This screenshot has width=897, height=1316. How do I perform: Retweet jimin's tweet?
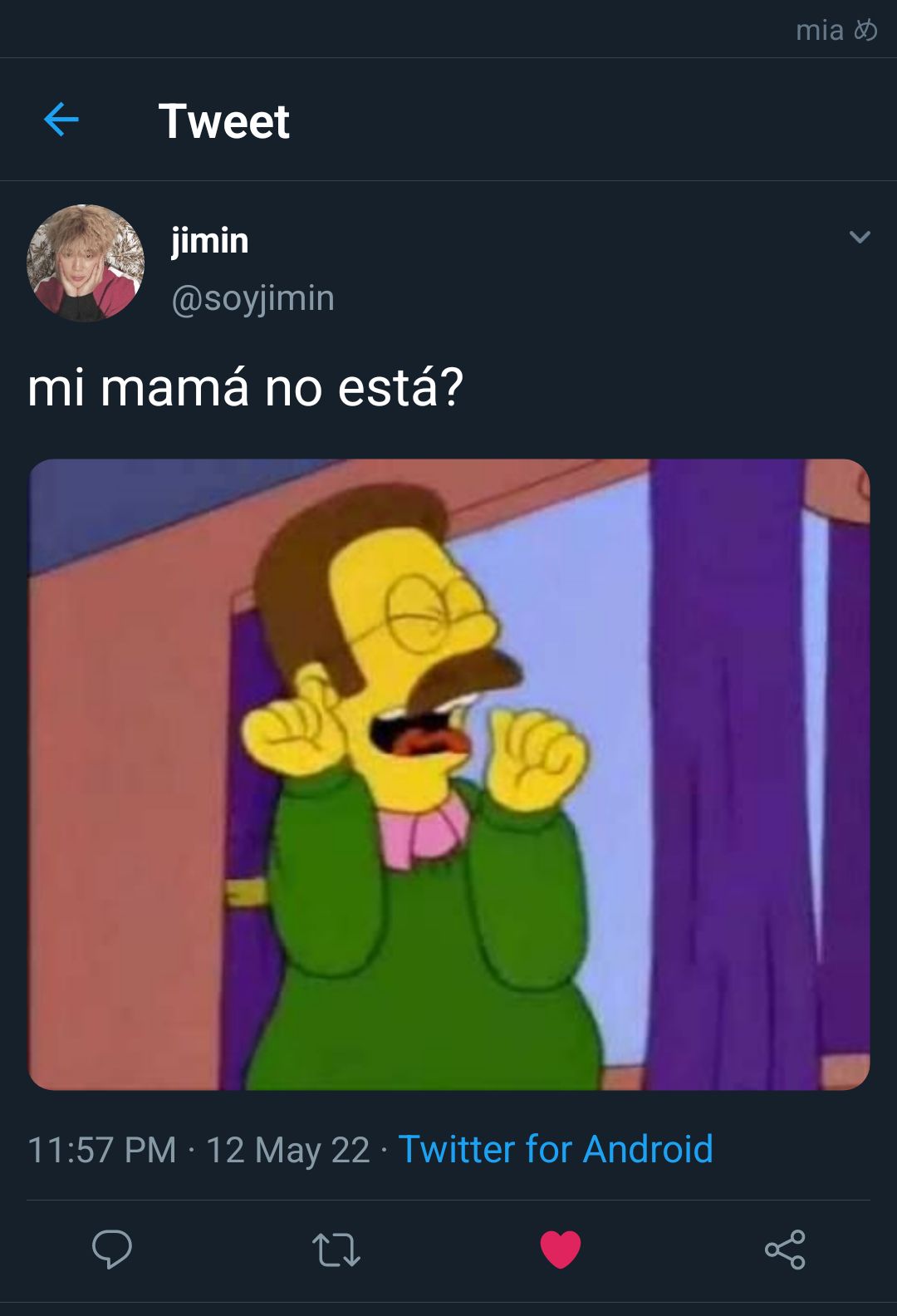[336, 1250]
